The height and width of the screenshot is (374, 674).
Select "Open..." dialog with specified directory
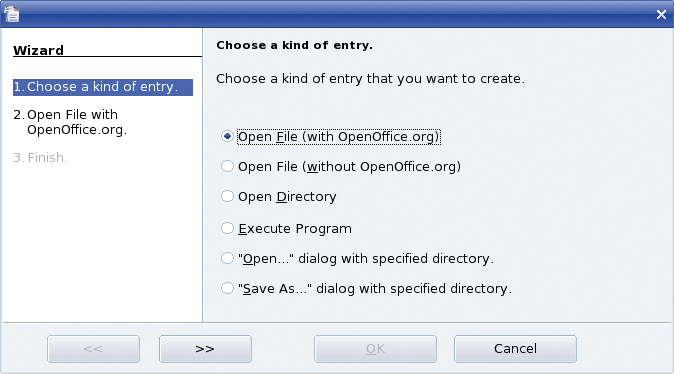[x=357, y=258]
